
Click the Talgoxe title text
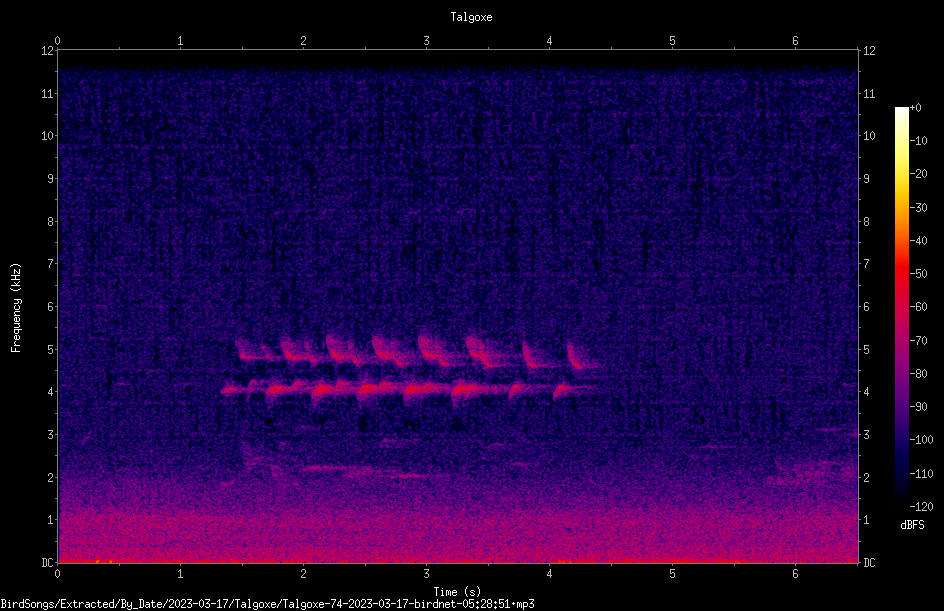click(x=471, y=17)
